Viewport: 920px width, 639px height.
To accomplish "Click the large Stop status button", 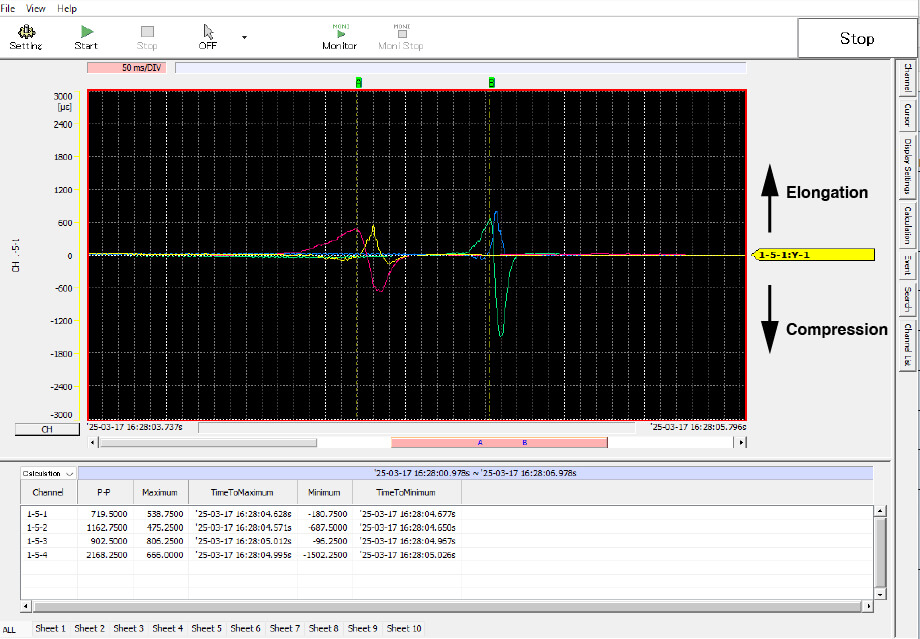I will (x=856, y=39).
